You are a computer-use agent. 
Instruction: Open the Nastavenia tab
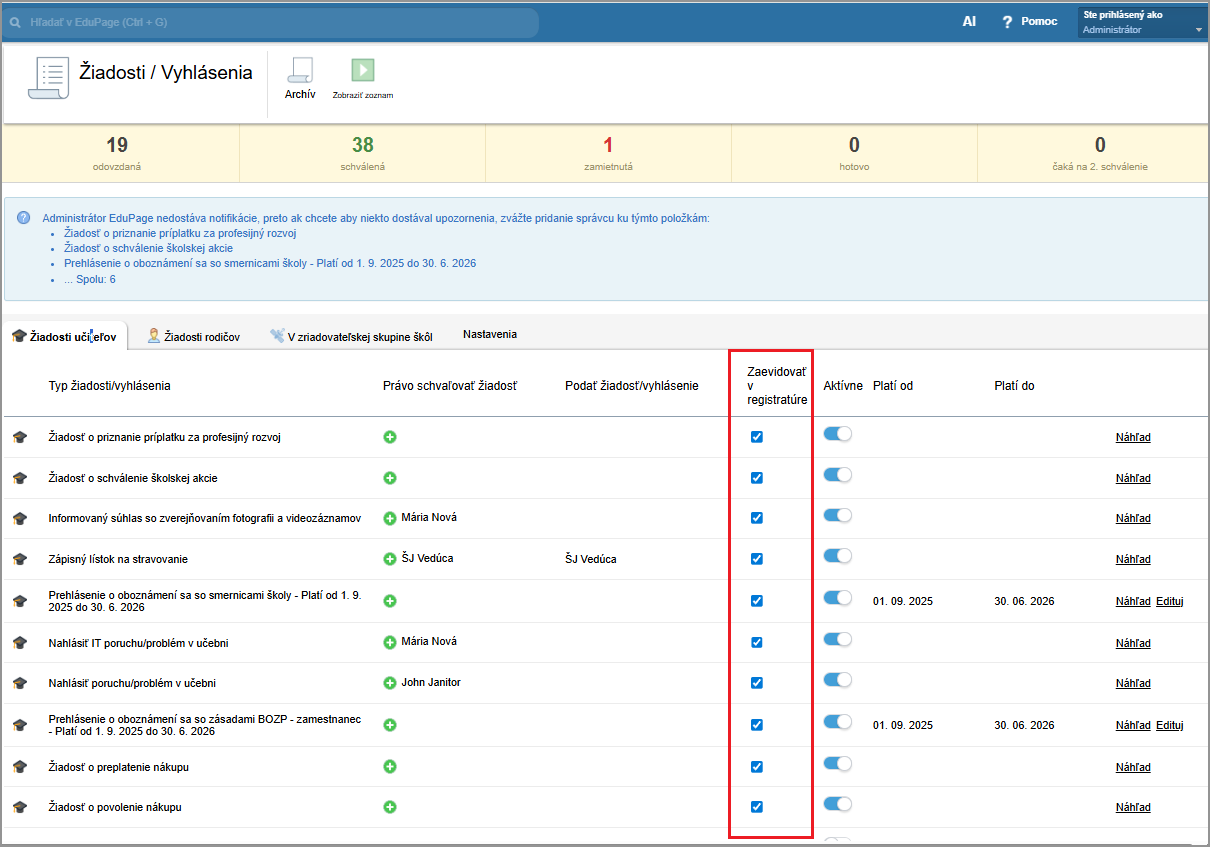(x=489, y=334)
